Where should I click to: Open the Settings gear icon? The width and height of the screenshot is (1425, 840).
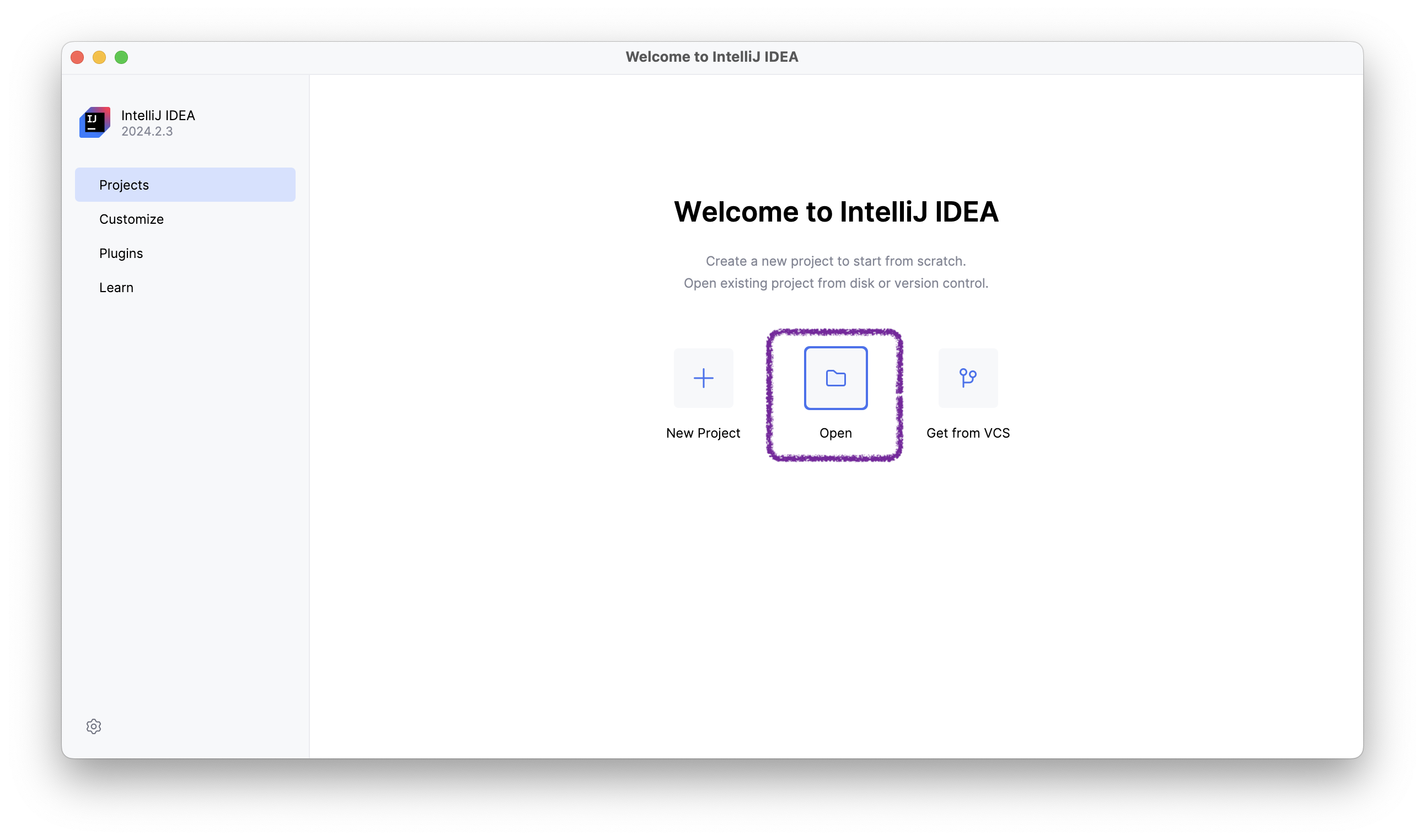click(x=95, y=727)
